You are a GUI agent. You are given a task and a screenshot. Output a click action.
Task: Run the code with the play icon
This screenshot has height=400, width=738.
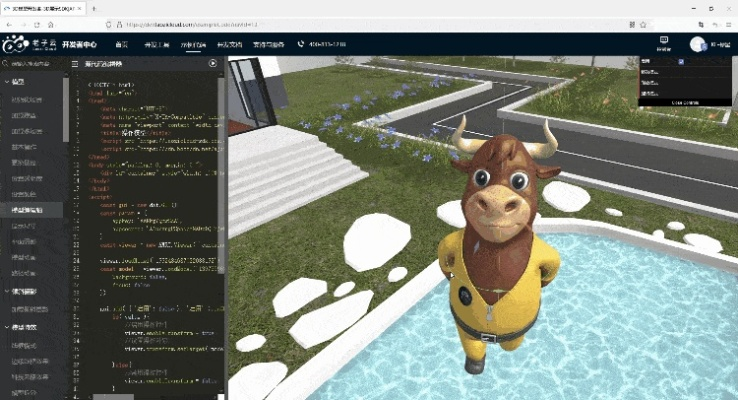point(213,63)
